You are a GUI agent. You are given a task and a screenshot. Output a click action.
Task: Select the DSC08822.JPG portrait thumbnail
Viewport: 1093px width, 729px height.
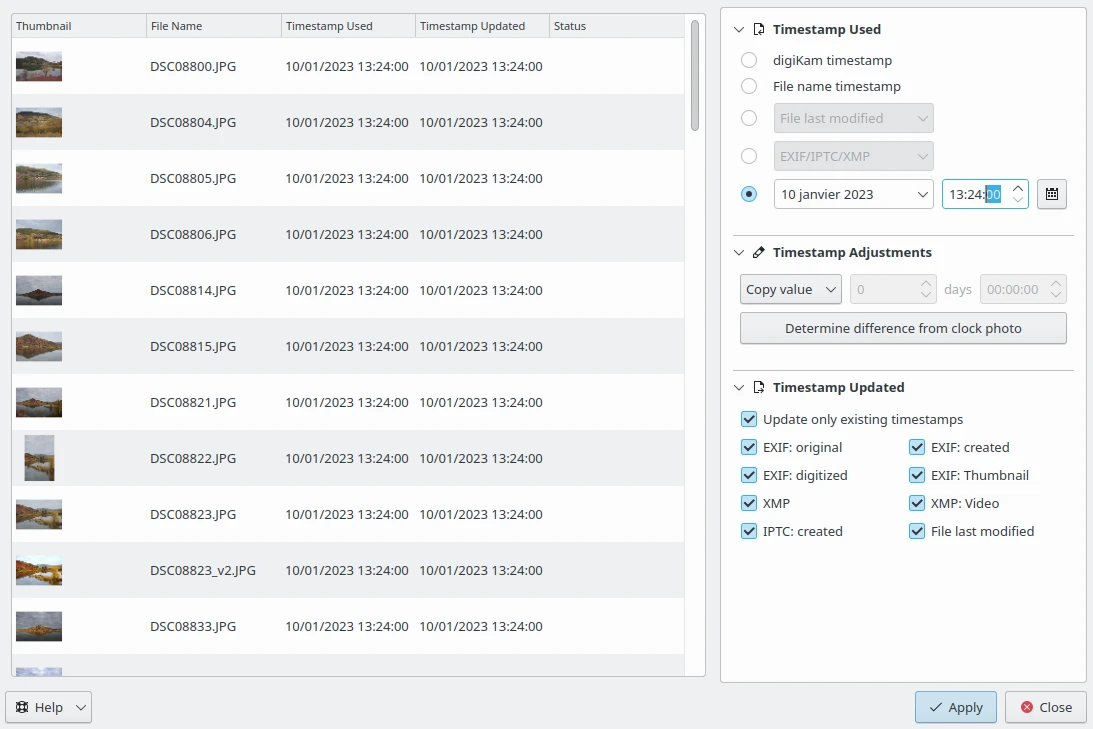(x=39, y=458)
